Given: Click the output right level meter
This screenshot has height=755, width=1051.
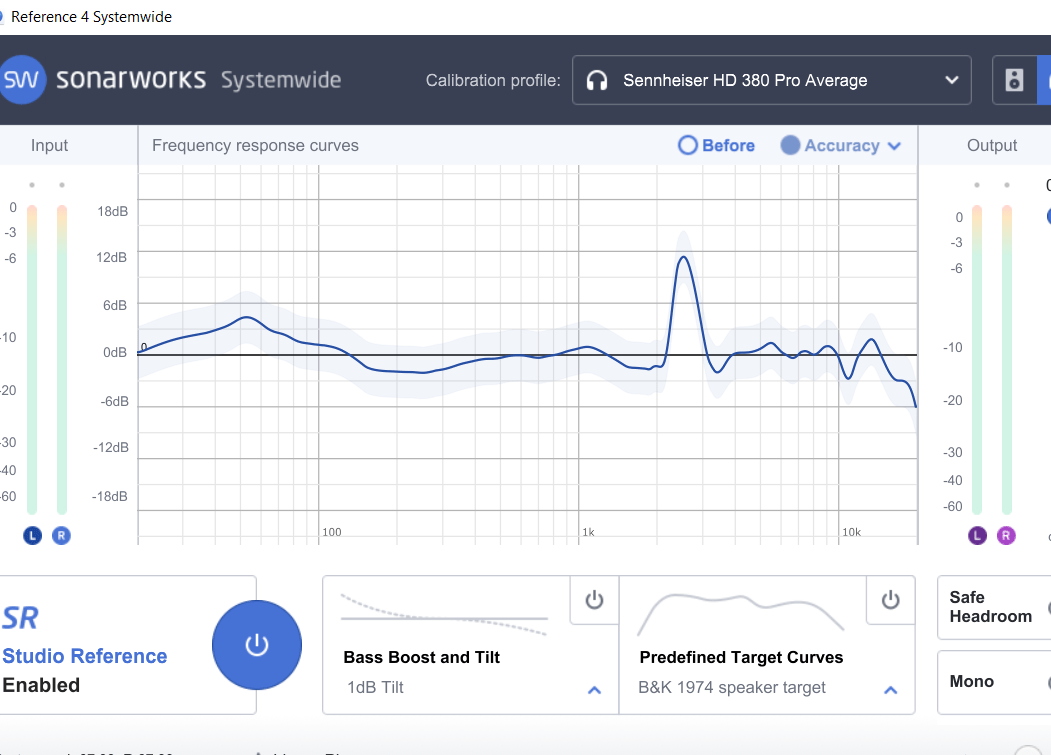Looking at the screenshot, I should tap(1006, 360).
